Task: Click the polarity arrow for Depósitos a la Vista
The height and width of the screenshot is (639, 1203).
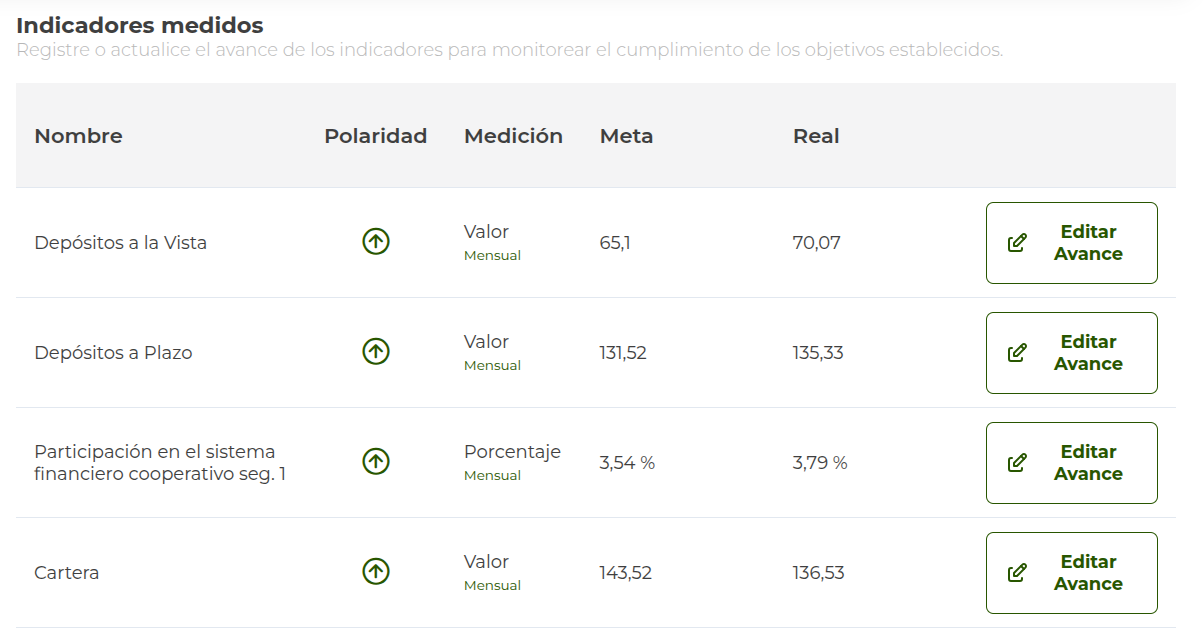Action: pyautogui.click(x=375, y=242)
